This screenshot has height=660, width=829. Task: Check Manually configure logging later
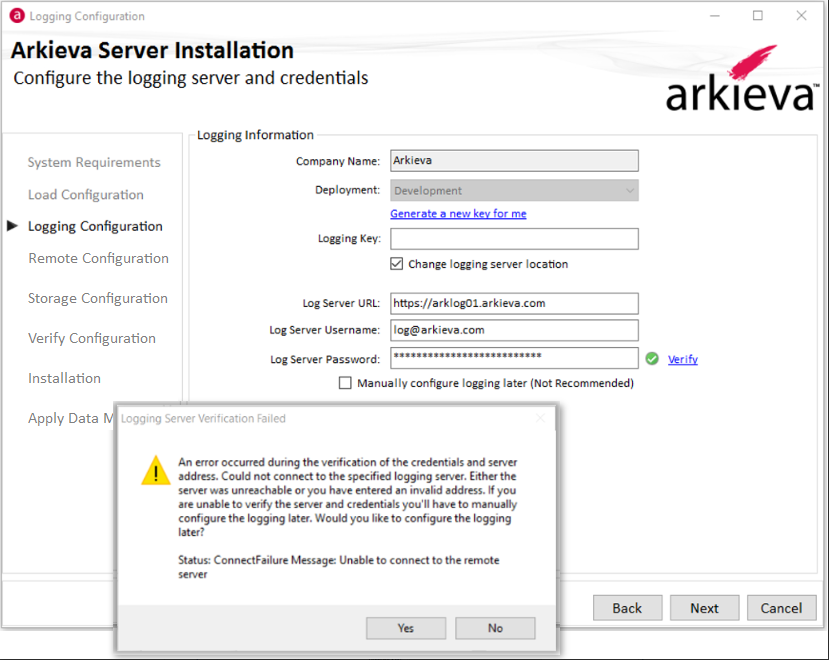click(x=345, y=382)
